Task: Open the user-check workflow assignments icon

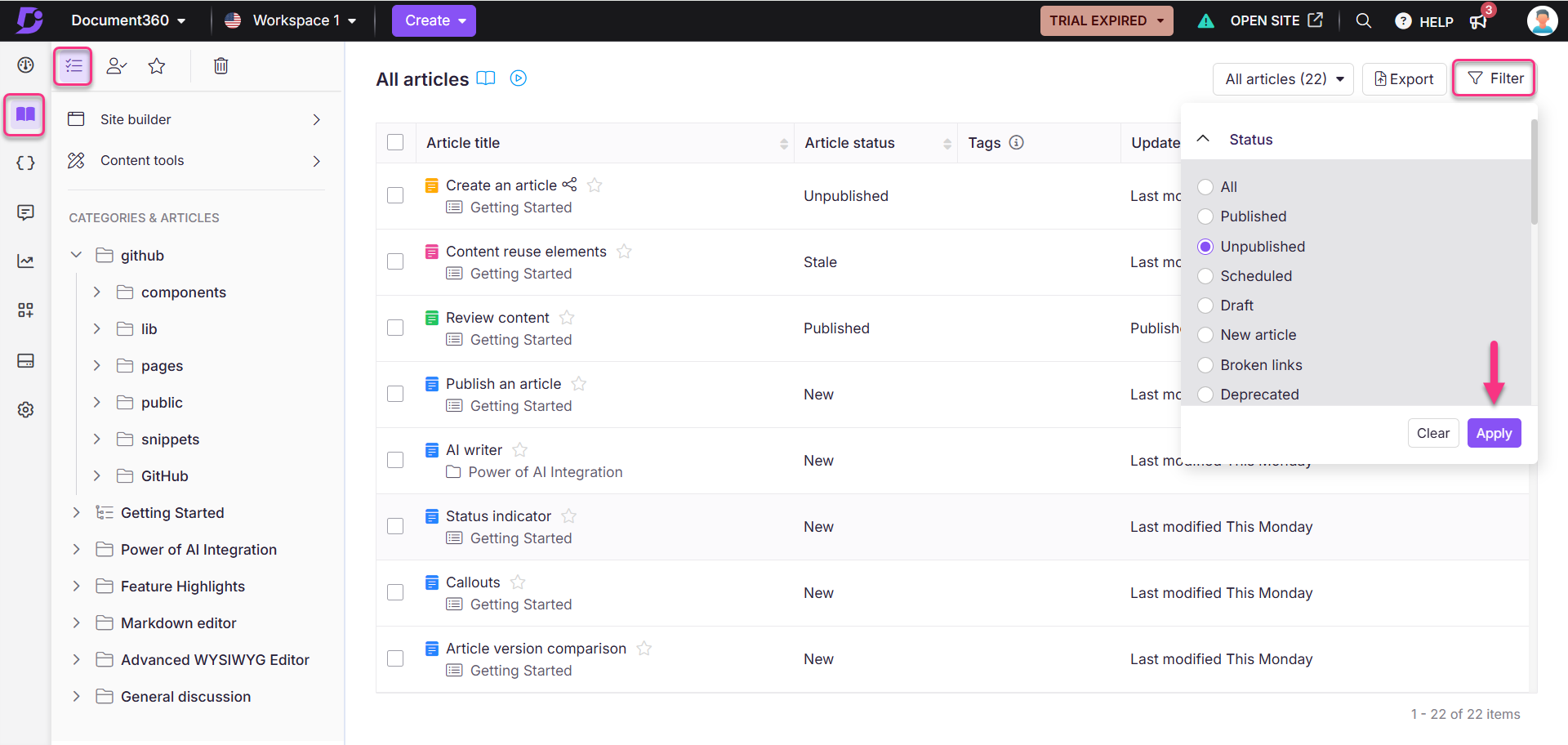Action: click(117, 65)
